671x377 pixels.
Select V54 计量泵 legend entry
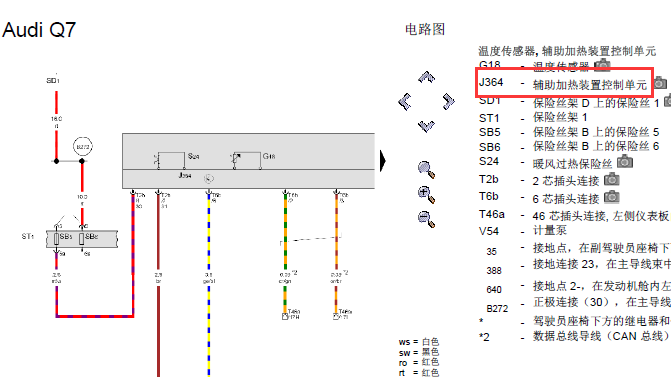[x=523, y=231]
